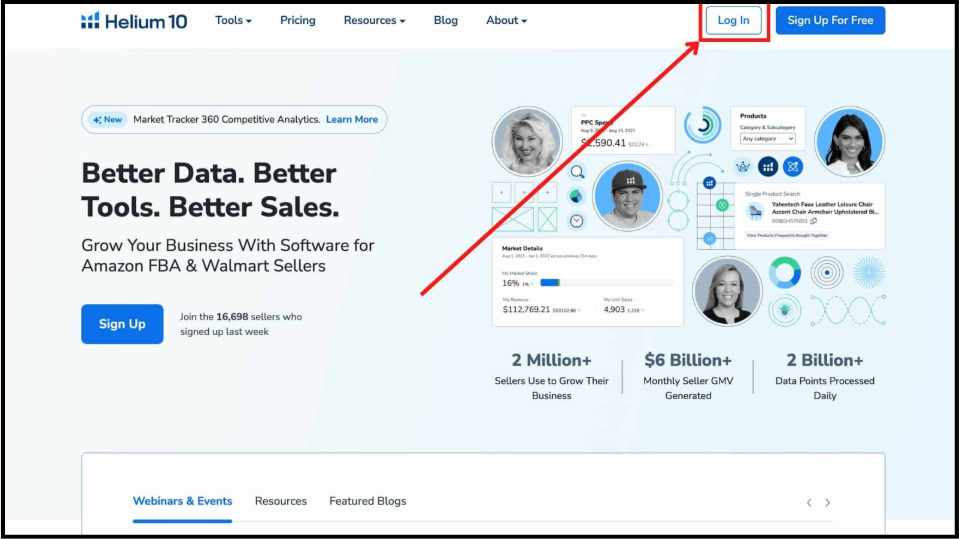Screen dimensions: 959x540
Task: Click the atom icon under Products card
Action: tap(791, 166)
